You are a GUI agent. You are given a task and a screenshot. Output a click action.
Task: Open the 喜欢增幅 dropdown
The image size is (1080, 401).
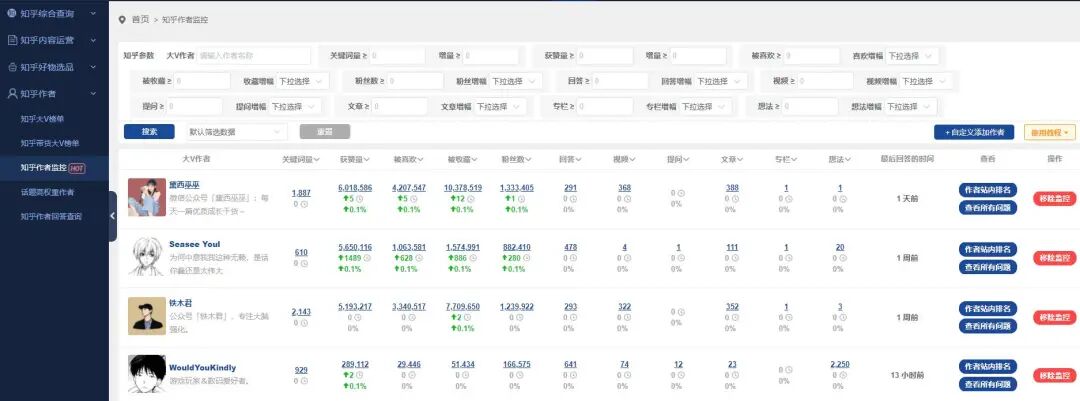click(911, 56)
